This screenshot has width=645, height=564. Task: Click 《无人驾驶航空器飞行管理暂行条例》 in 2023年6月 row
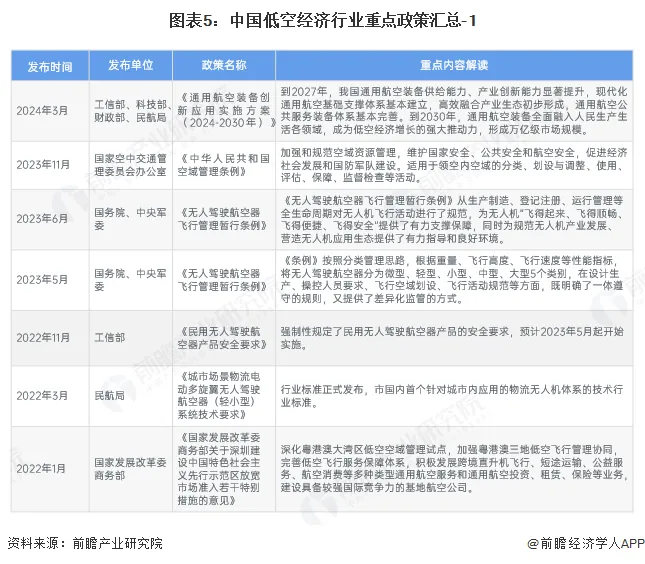(x=223, y=219)
